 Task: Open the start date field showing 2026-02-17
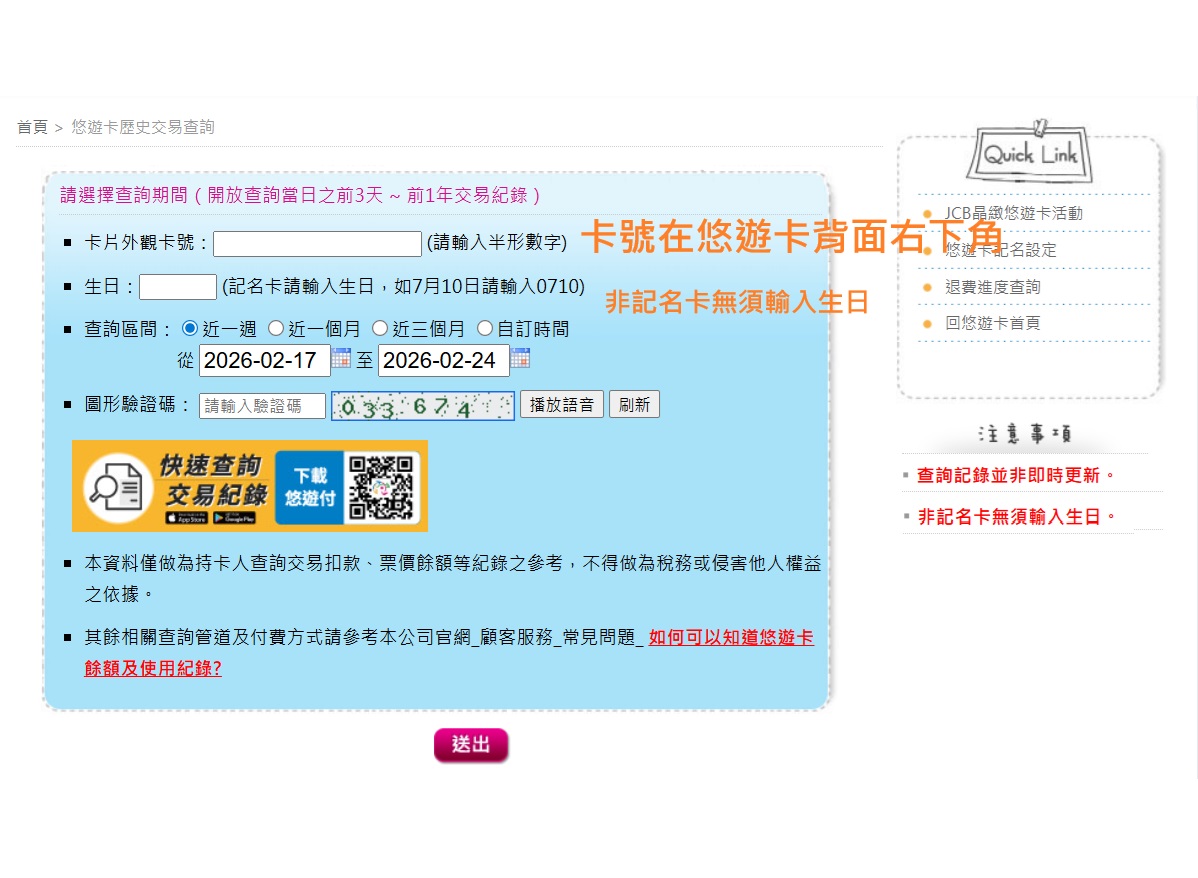pyautogui.click(x=263, y=360)
